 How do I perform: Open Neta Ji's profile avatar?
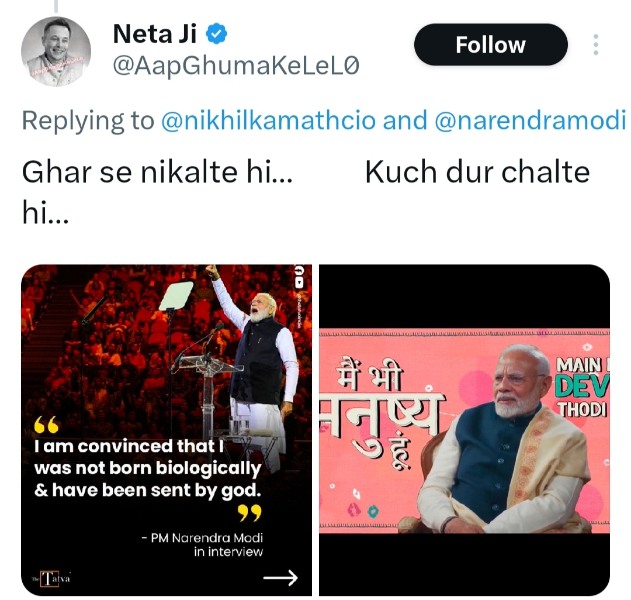(56, 51)
